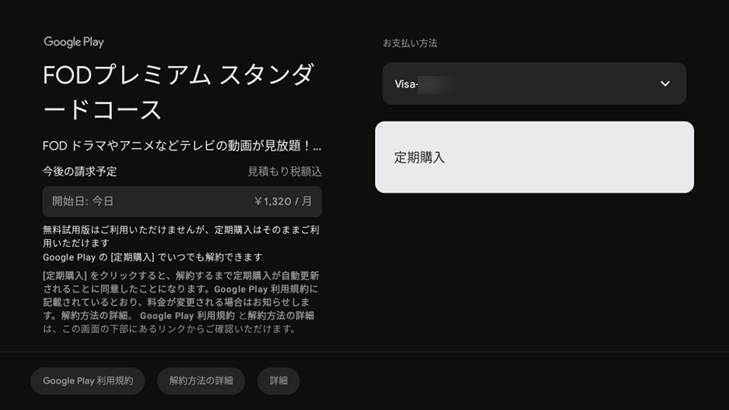Click the 開始日 start date label
729x410 pixels.
coord(69,201)
